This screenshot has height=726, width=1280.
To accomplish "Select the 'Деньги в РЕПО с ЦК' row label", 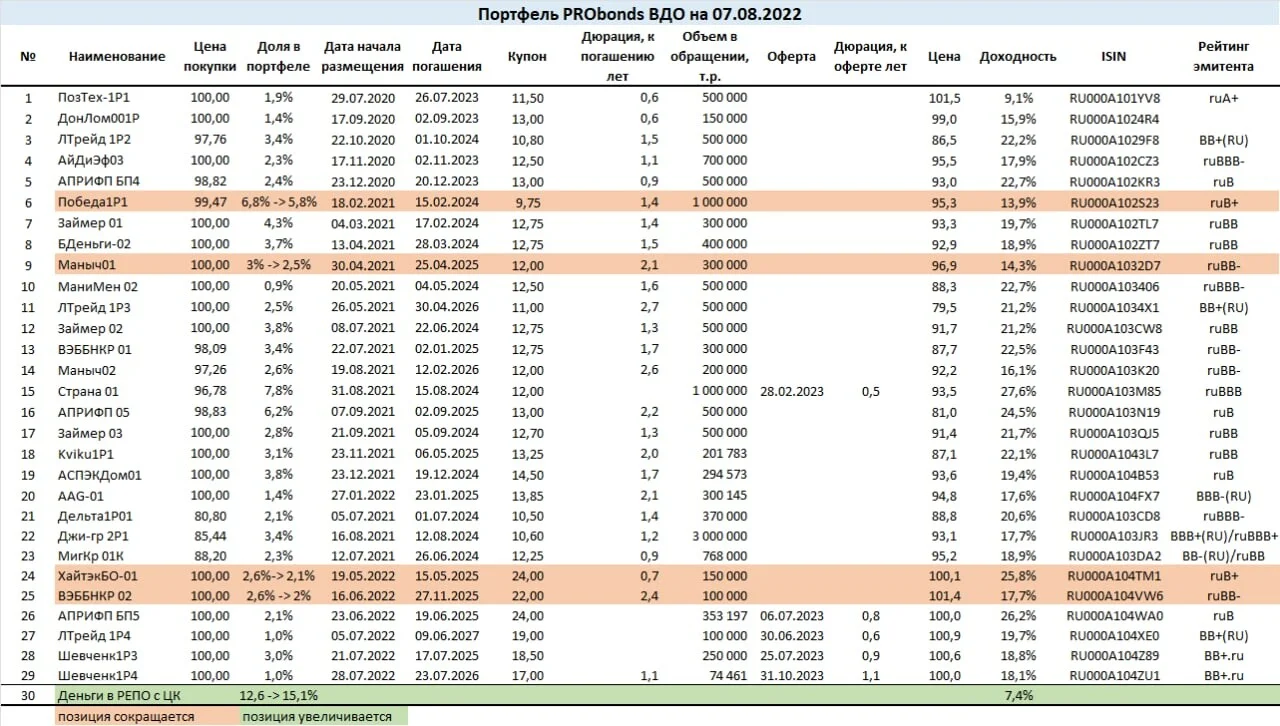I will tap(118, 696).
